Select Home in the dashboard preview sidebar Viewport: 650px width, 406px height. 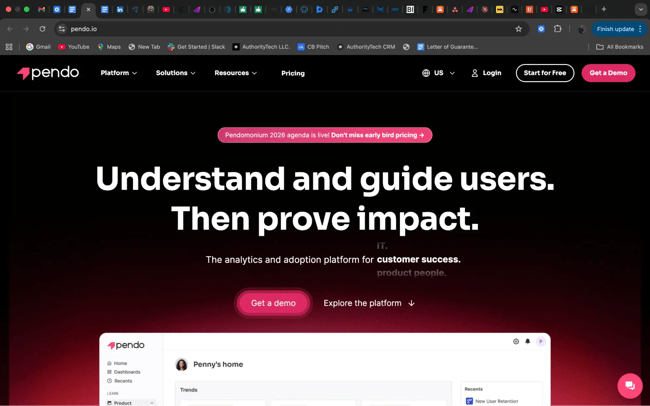tap(117, 363)
